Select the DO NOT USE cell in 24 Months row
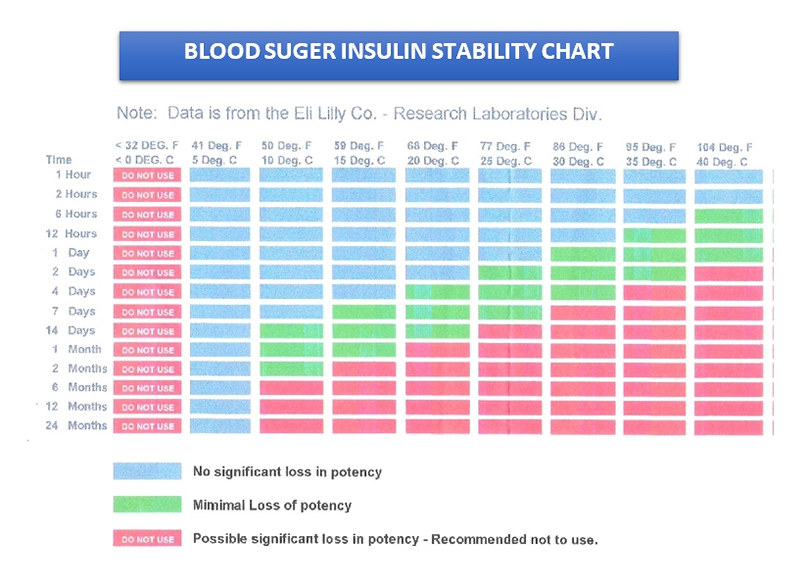Screen dimensions: 809x586 tap(148, 426)
